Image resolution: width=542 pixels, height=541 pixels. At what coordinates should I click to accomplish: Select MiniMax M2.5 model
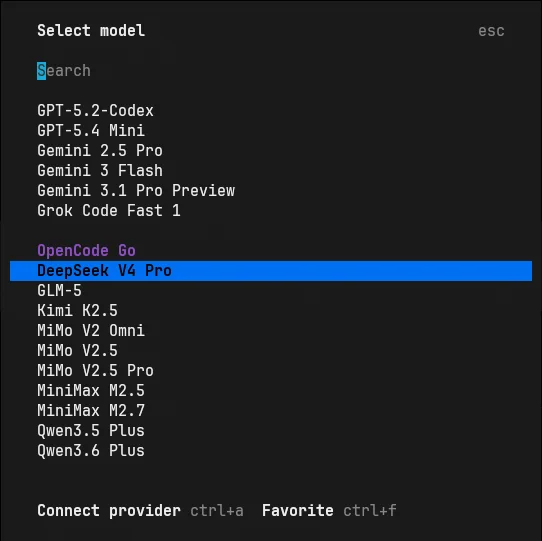pyautogui.click(x=271, y=391)
